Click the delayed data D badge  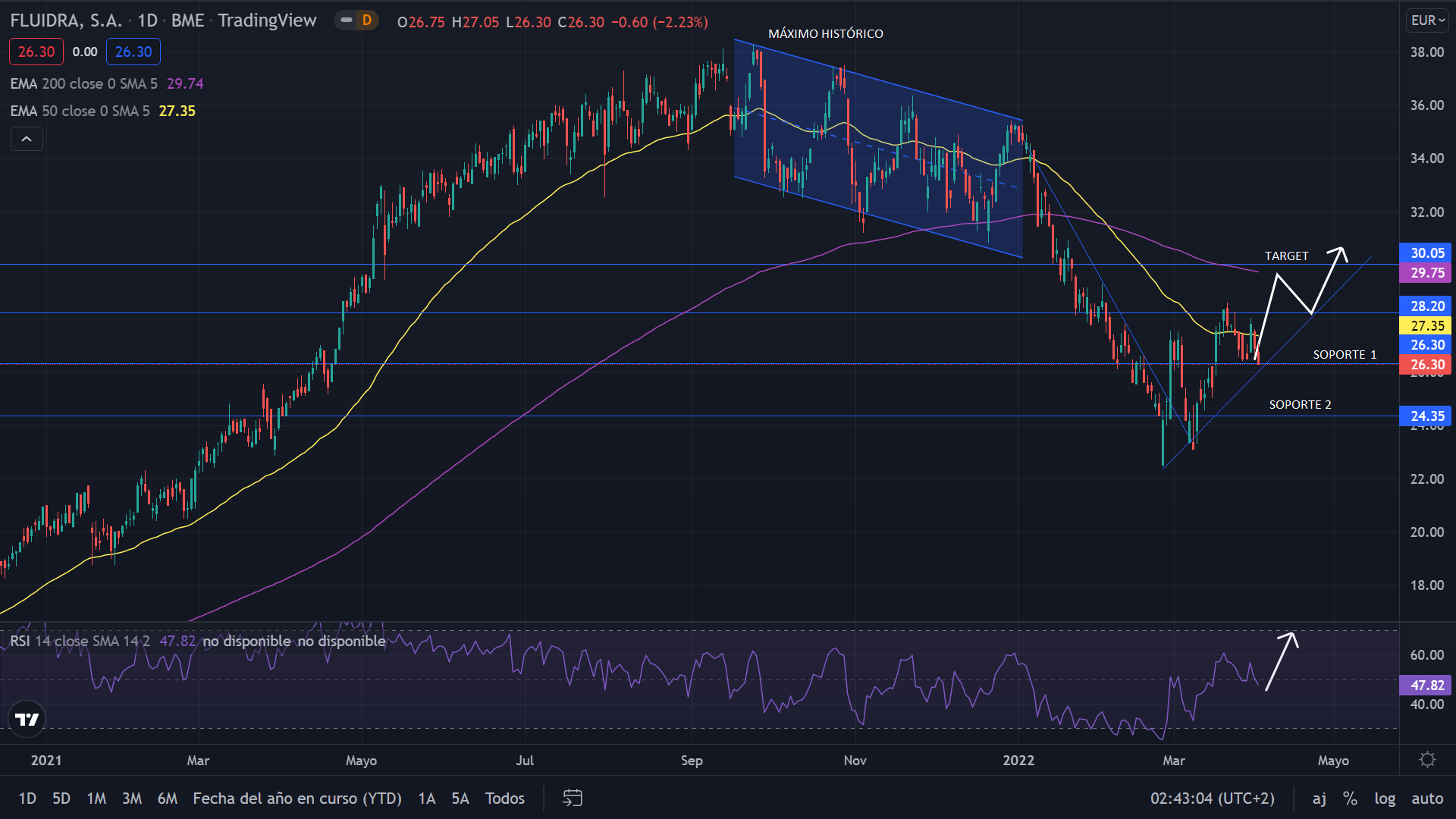click(367, 20)
